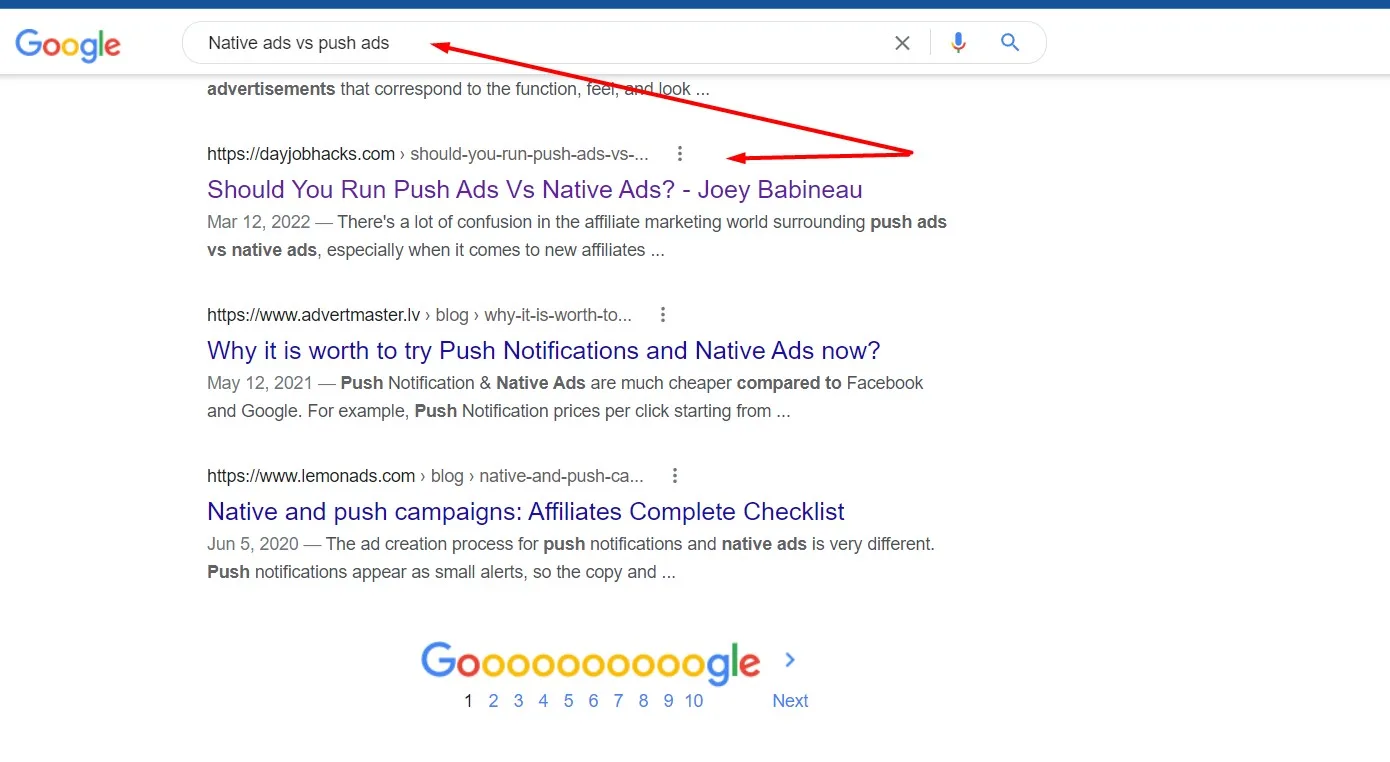The image size is (1390, 762).
Task: Open three-dot menu for dayjobhacks.com result
Action: (x=680, y=154)
